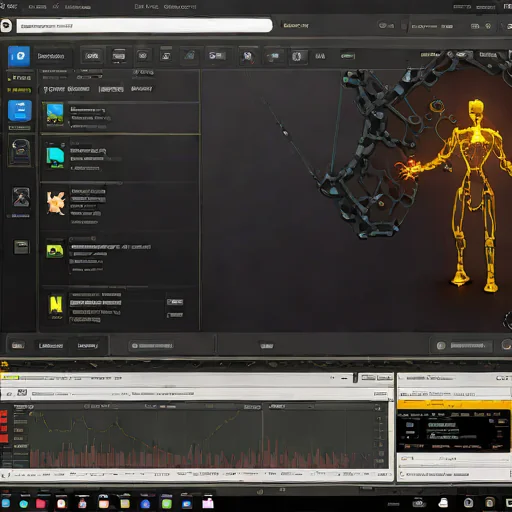This screenshot has height=512, width=512.
Task: Open the joystick-like icon in the left sidebar
Action: pos(21,197)
